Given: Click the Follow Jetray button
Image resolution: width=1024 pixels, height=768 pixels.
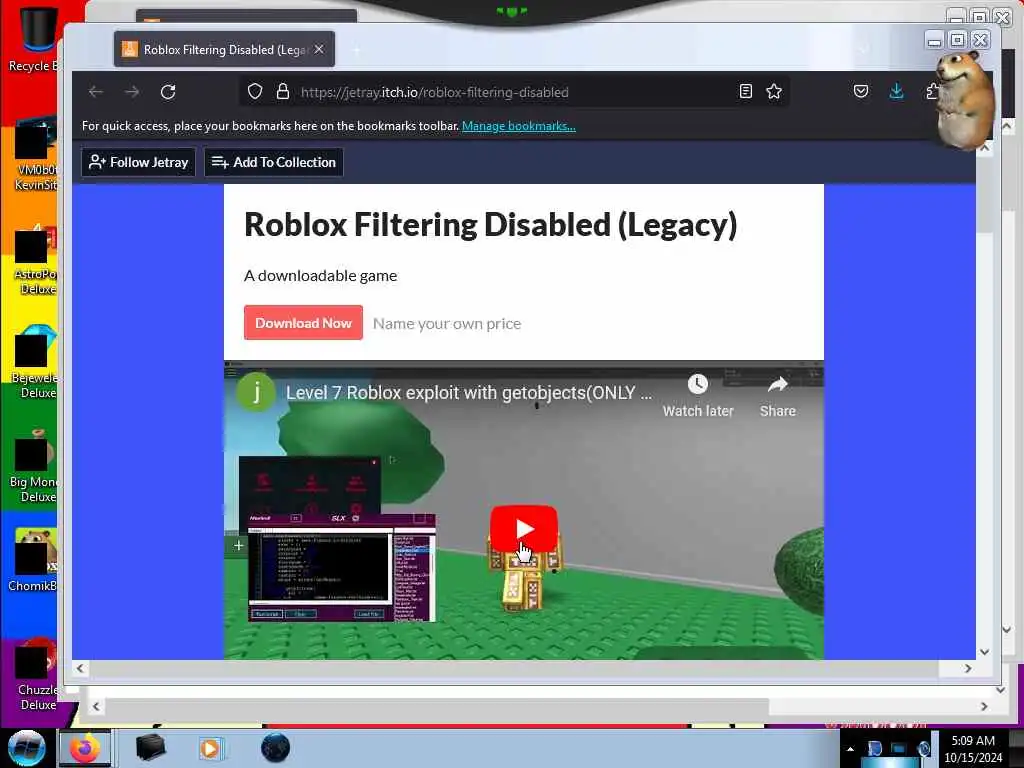Looking at the screenshot, I should pos(138,162).
